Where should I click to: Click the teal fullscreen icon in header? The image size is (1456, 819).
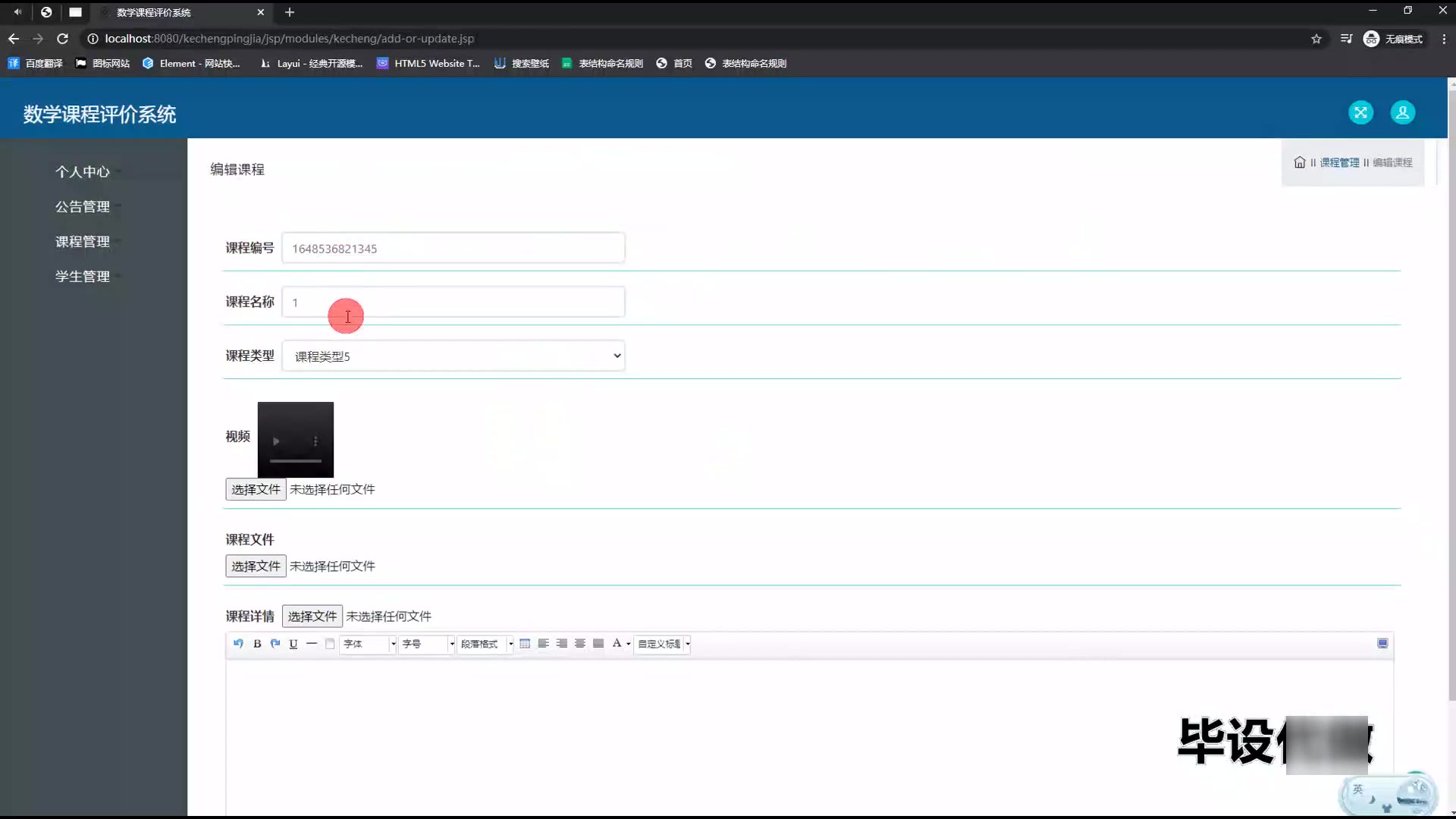[1360, 113]
